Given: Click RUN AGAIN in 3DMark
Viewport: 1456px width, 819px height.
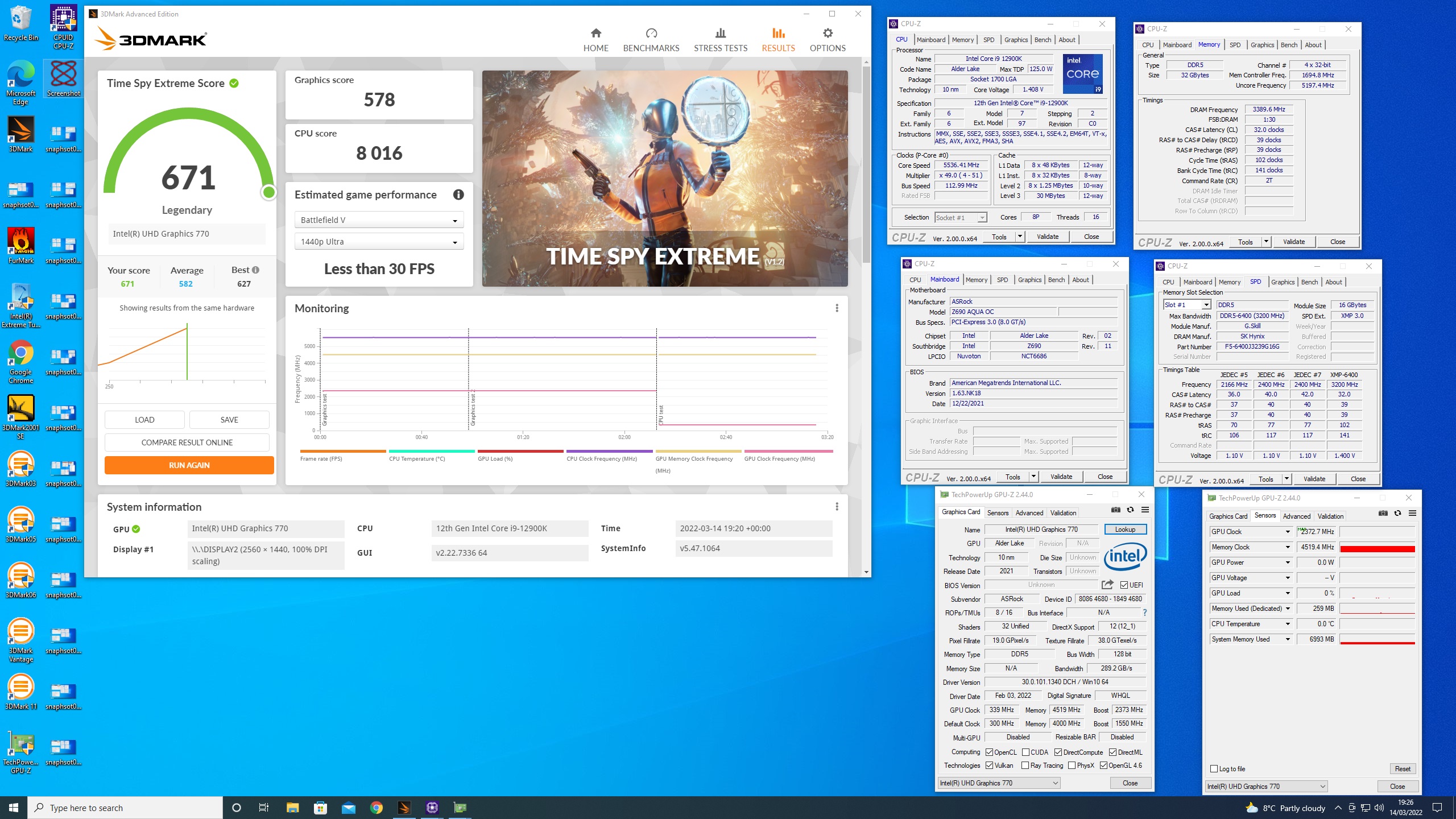Looking at the screenshot, I should [189, 465].
